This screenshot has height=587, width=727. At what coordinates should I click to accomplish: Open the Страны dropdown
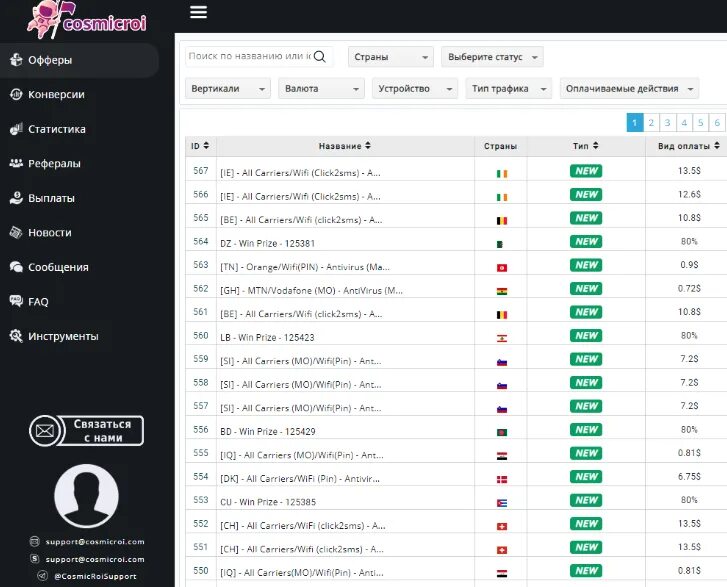pyautogui.click(x=391, y=57)
